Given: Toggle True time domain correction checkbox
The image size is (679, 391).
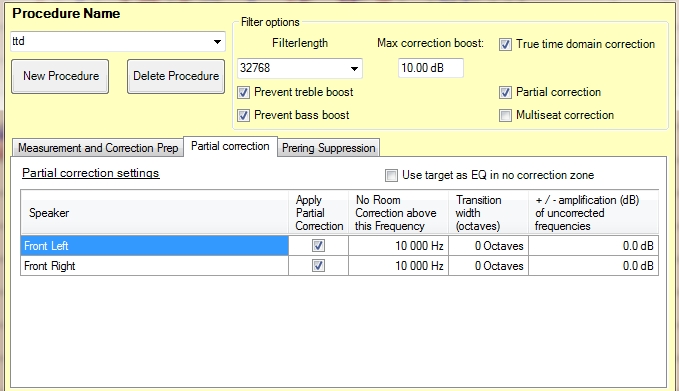Looking at the screenshot, I should click(505, 44).
